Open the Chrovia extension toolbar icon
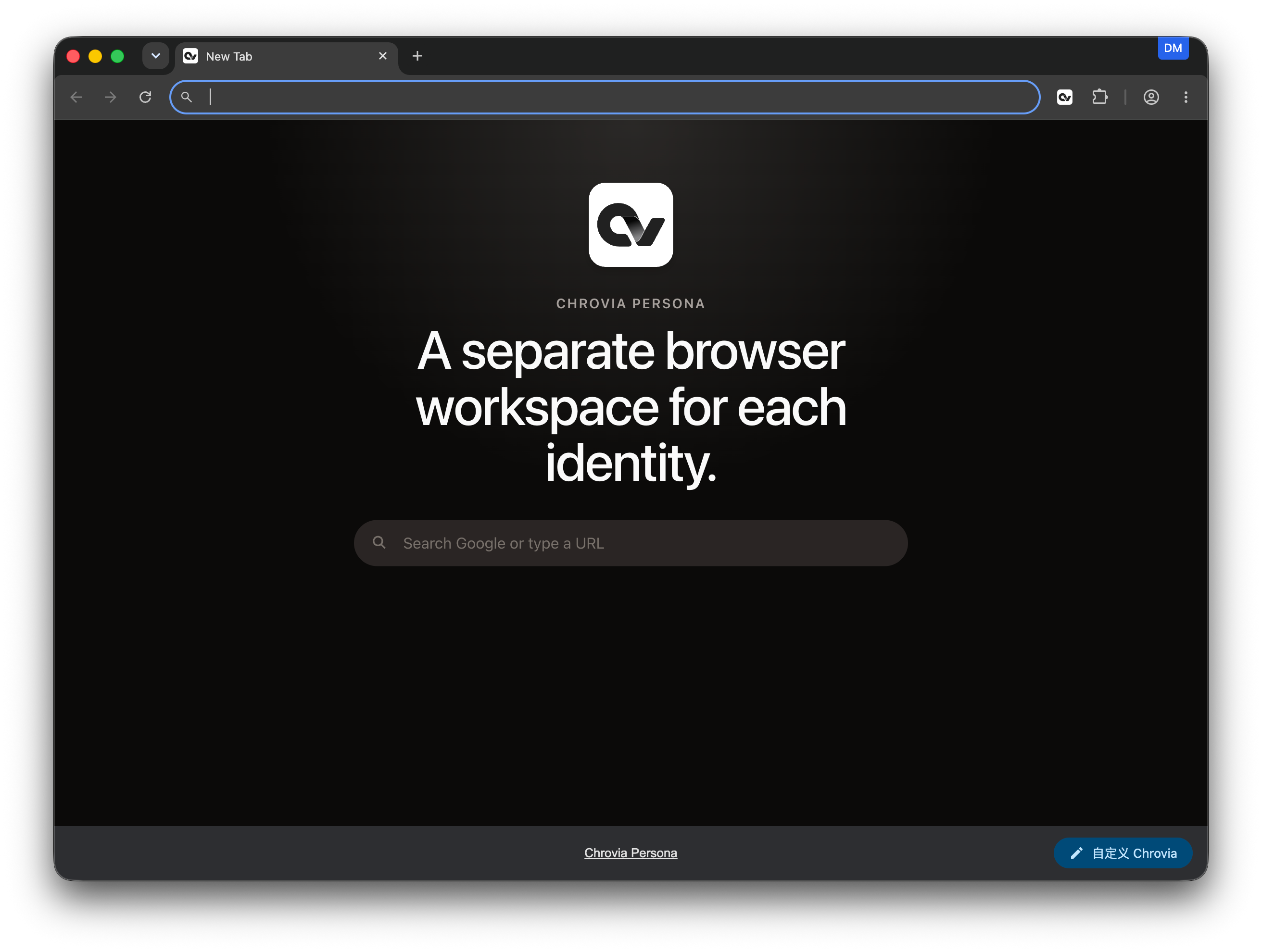Screen dimensions: 1262x952 pyautogui.click(x=1065, y=97)
